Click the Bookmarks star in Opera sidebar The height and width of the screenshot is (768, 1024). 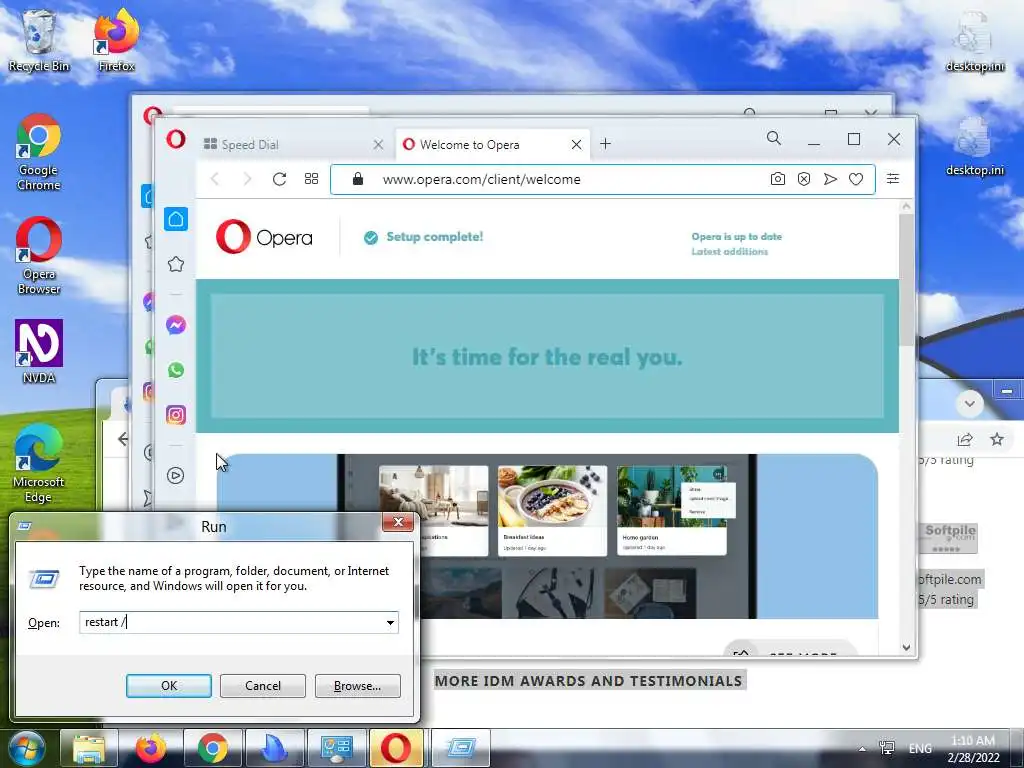click(x=176, y=264)
